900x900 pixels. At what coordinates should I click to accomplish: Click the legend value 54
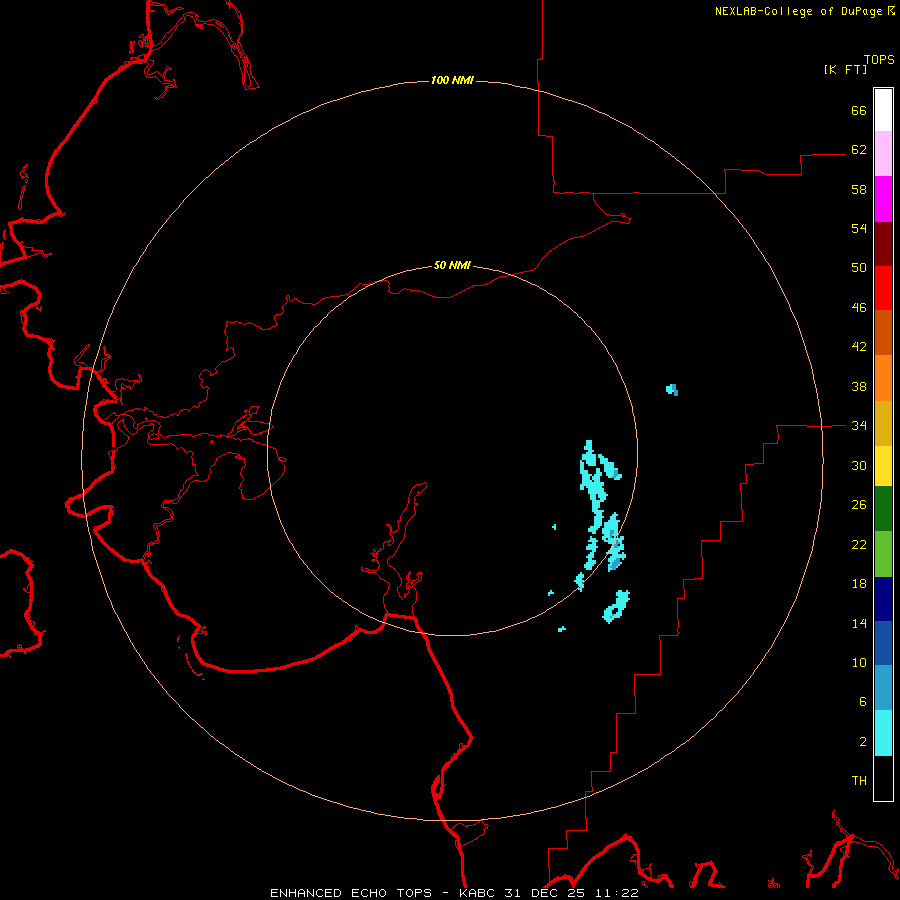pyautogui.click(x=859, y=228)
